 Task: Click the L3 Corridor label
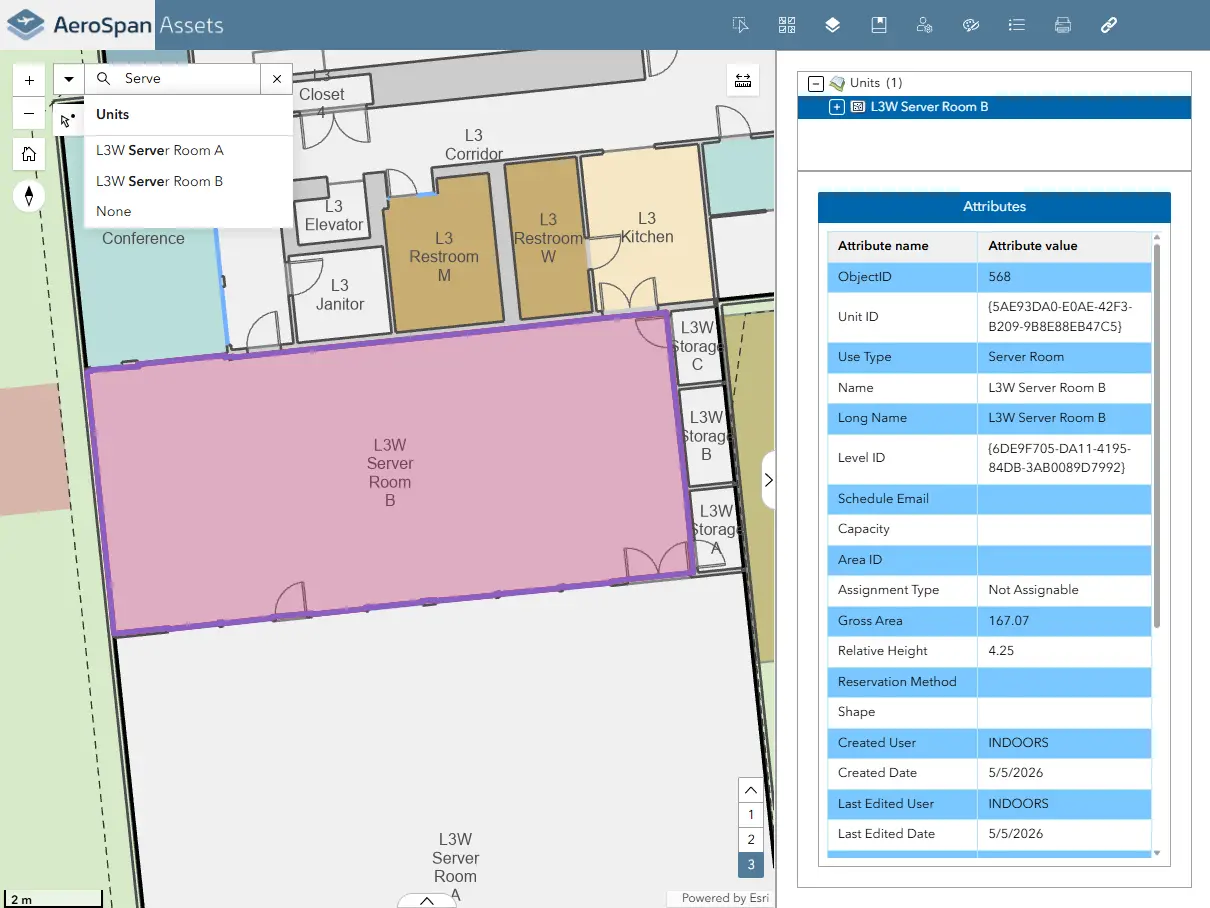474,145
